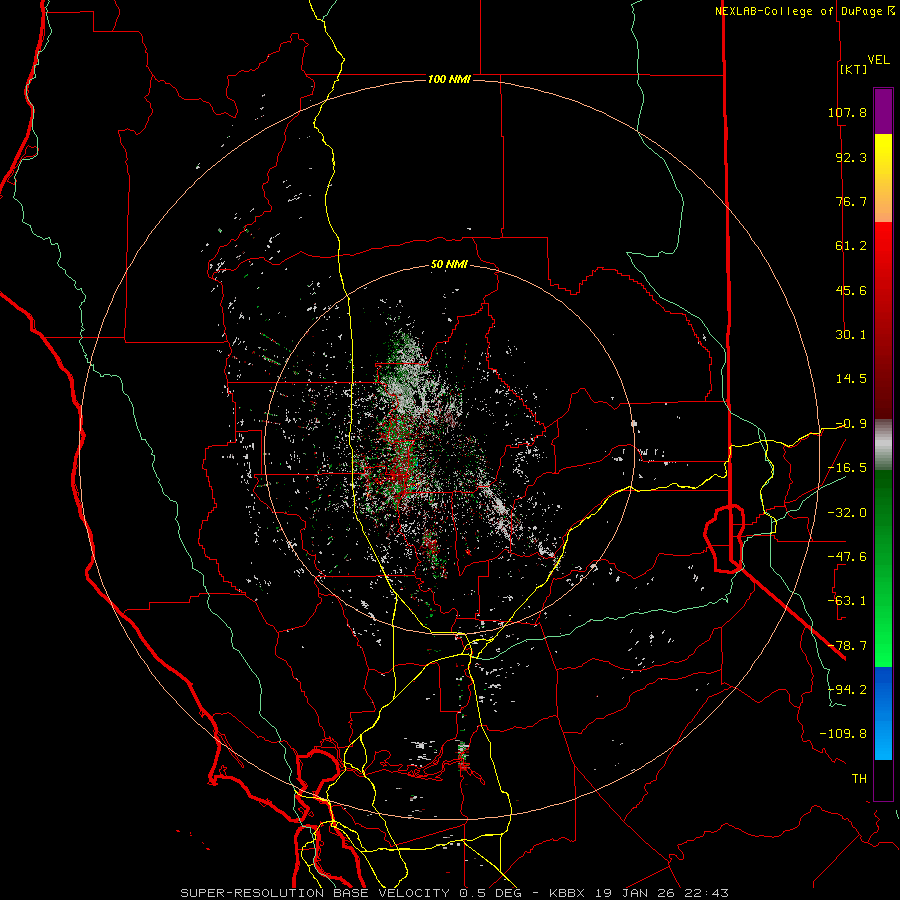Screen dimensions: 900x900
Task: Click the 14.5 scale value
Action: [851, 379]
